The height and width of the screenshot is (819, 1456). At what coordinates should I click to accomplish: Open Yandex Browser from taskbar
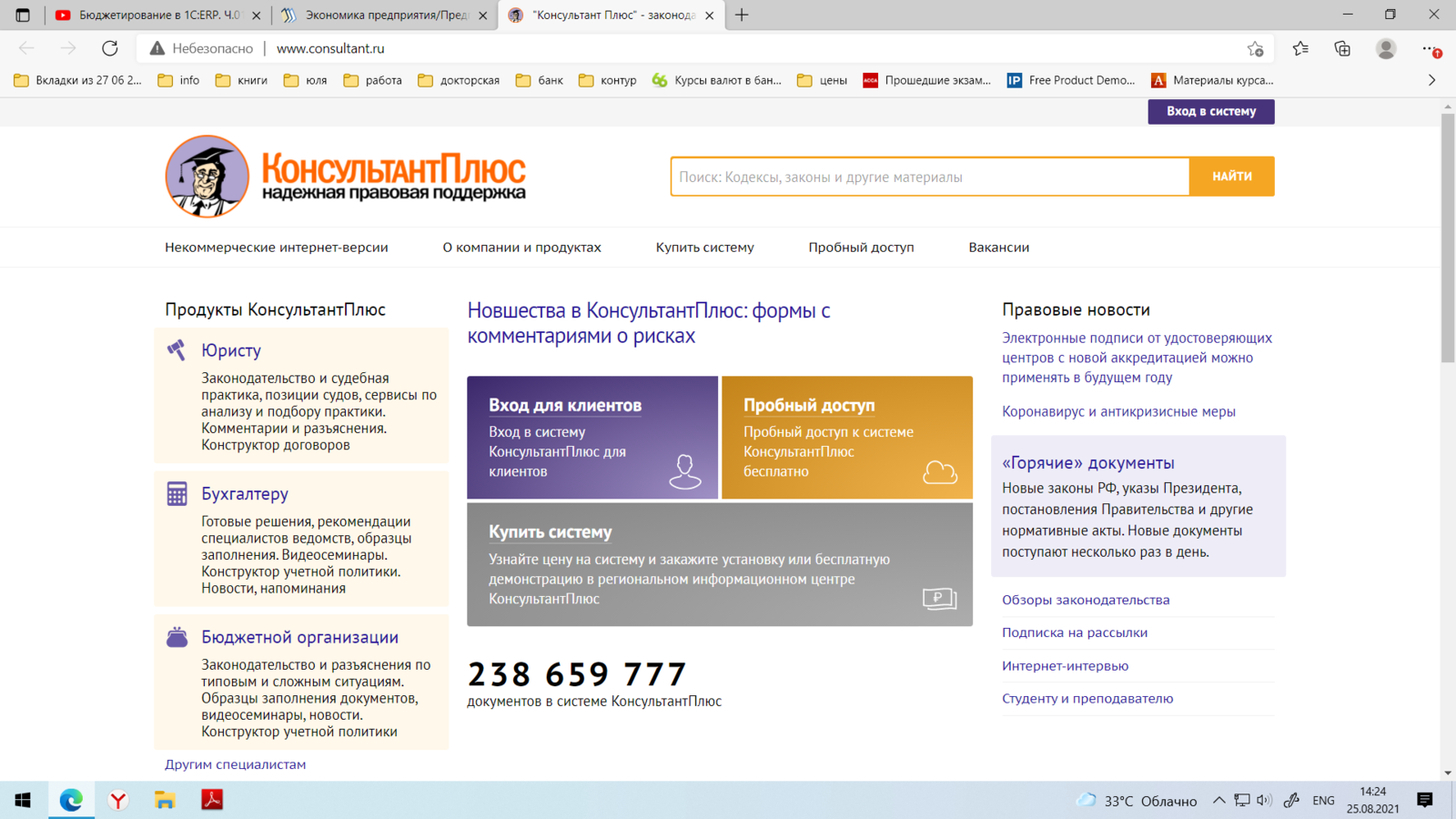(117, 800)
